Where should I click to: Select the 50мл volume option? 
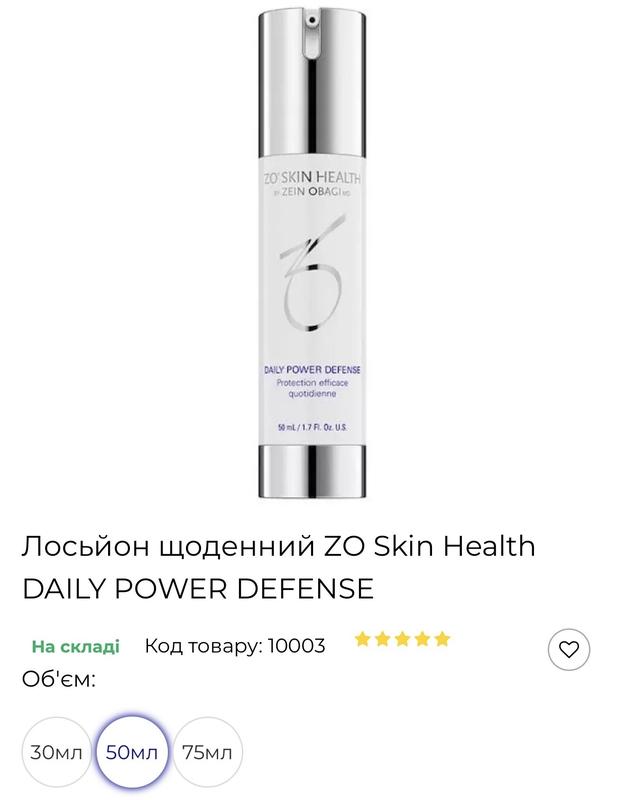point(132,753)
